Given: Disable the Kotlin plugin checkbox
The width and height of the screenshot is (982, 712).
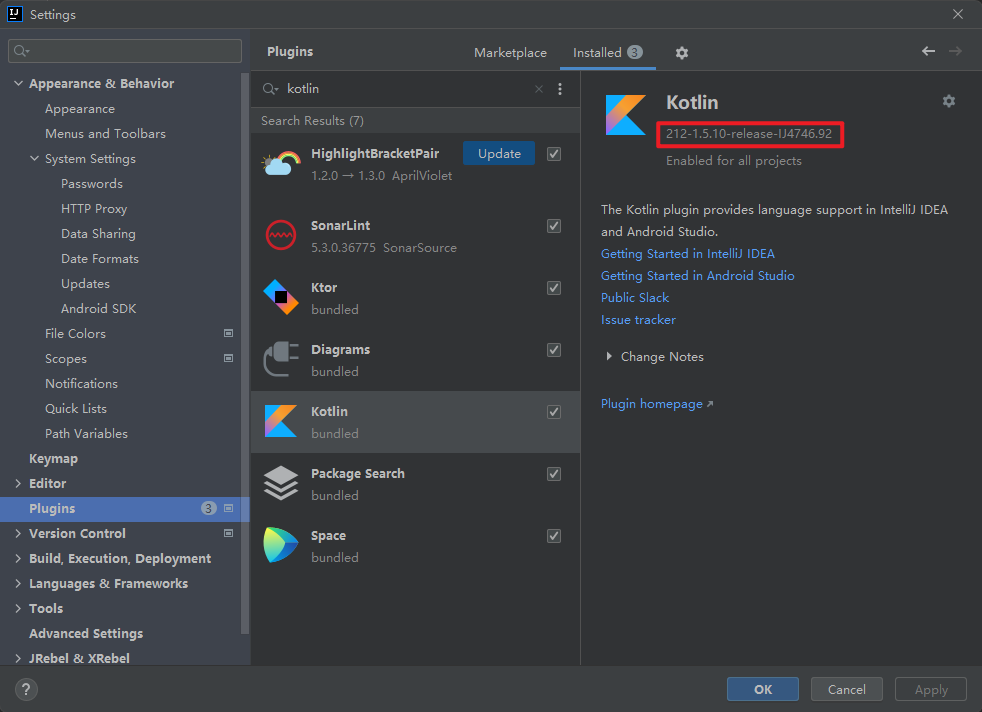Looking at the screenshot, I should [x=554, y=412].
